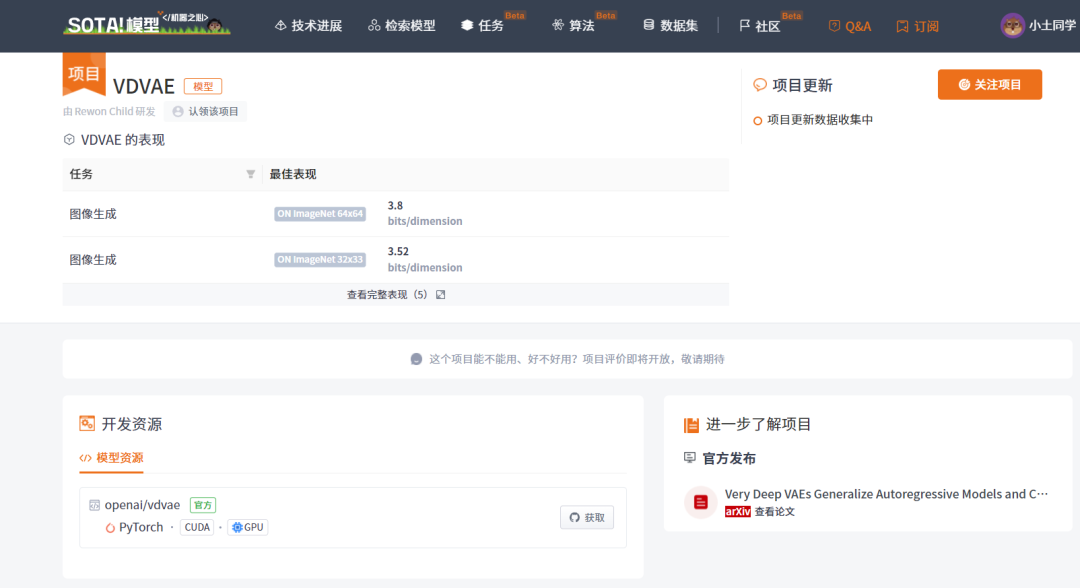Click the comment icon in the review notice
1080x588 pixels.
(x=416, y=359)
